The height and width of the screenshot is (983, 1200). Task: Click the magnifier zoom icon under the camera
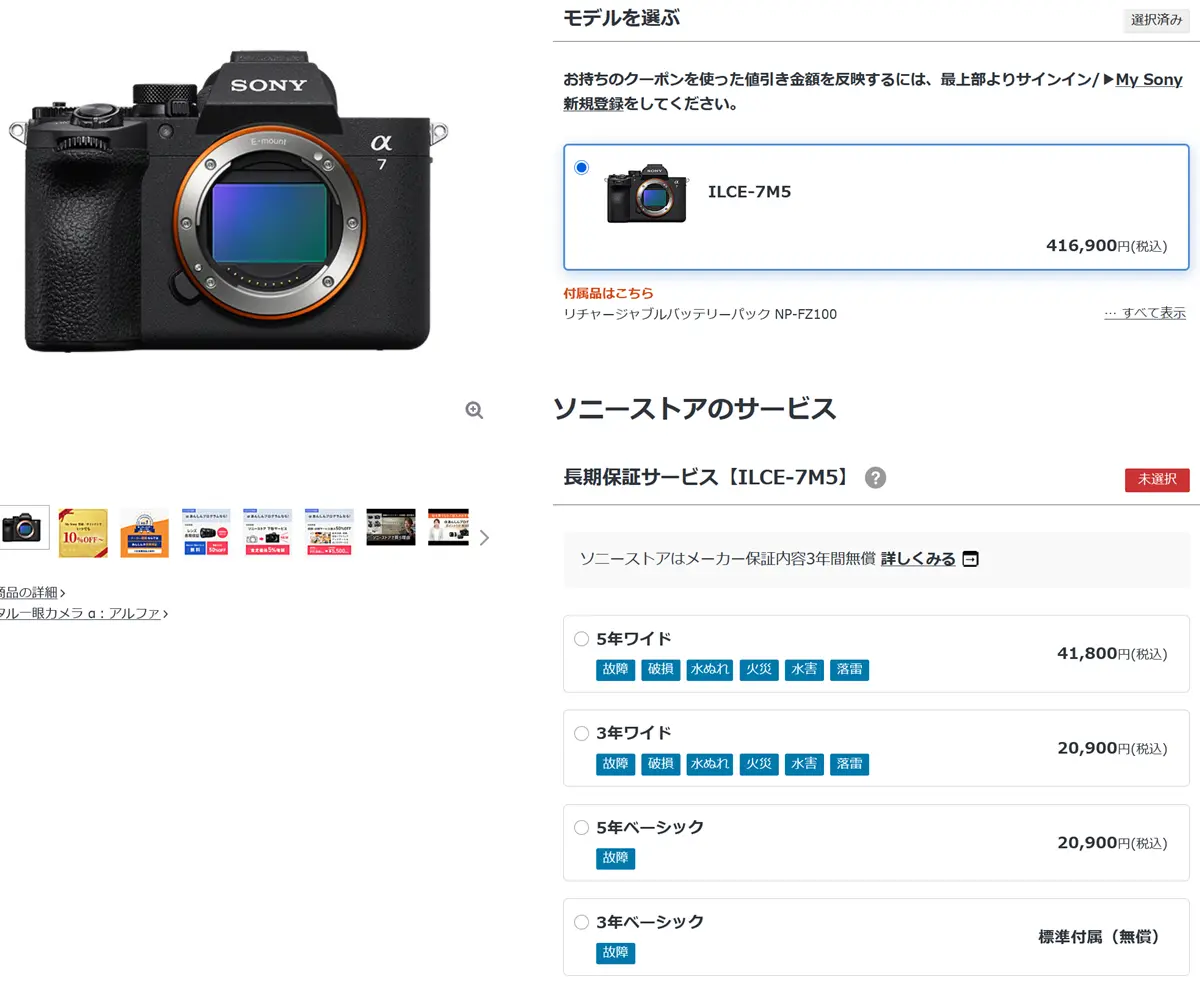pos(474,410)
